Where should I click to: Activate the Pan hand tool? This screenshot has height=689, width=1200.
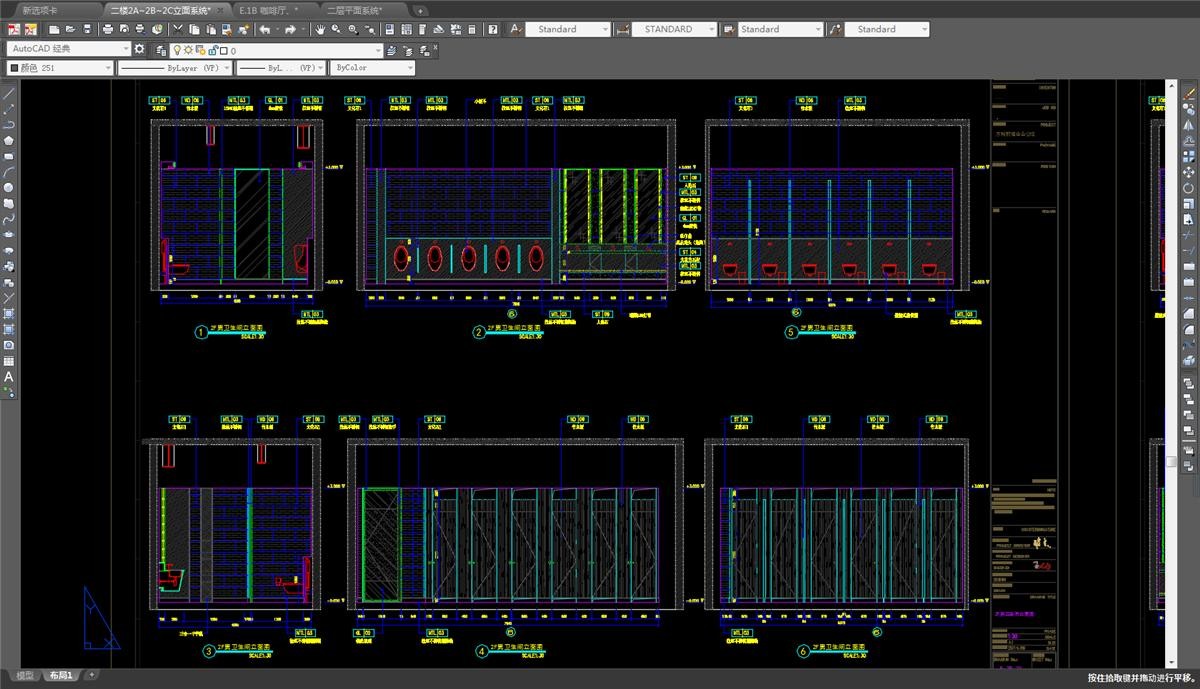(x=320, y=30)
